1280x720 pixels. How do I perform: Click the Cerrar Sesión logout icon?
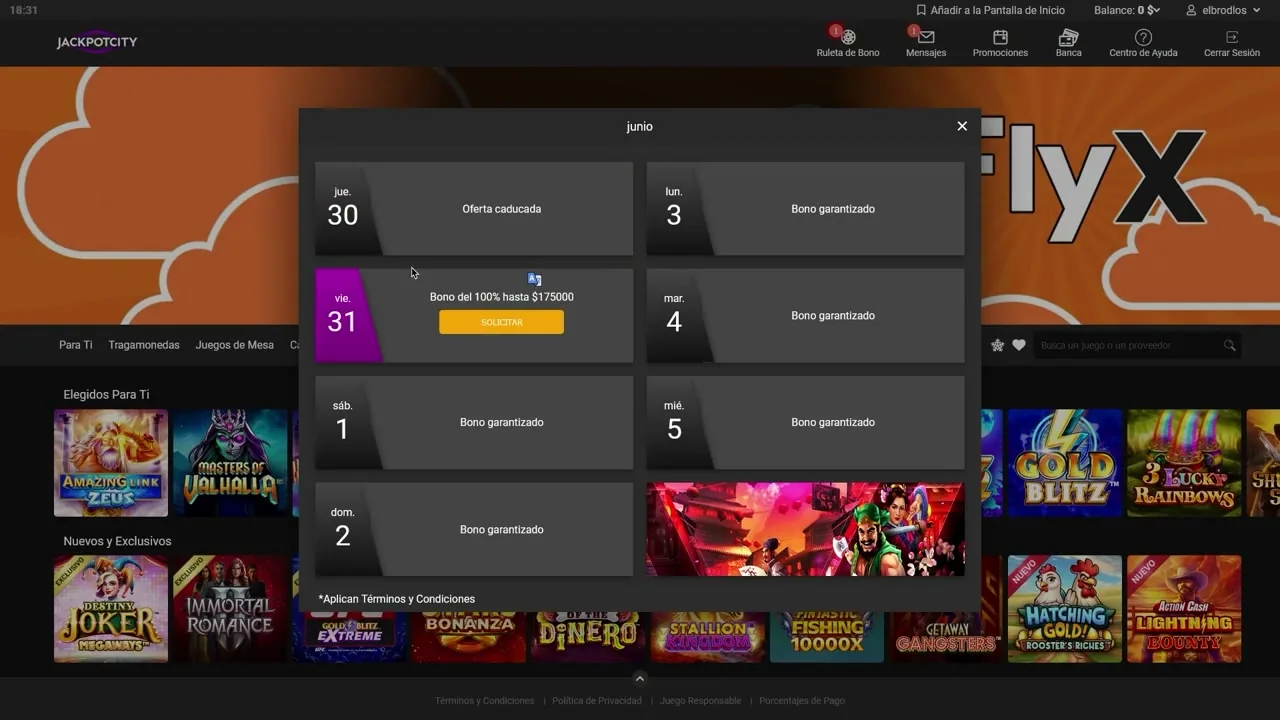click(1232, 37)
